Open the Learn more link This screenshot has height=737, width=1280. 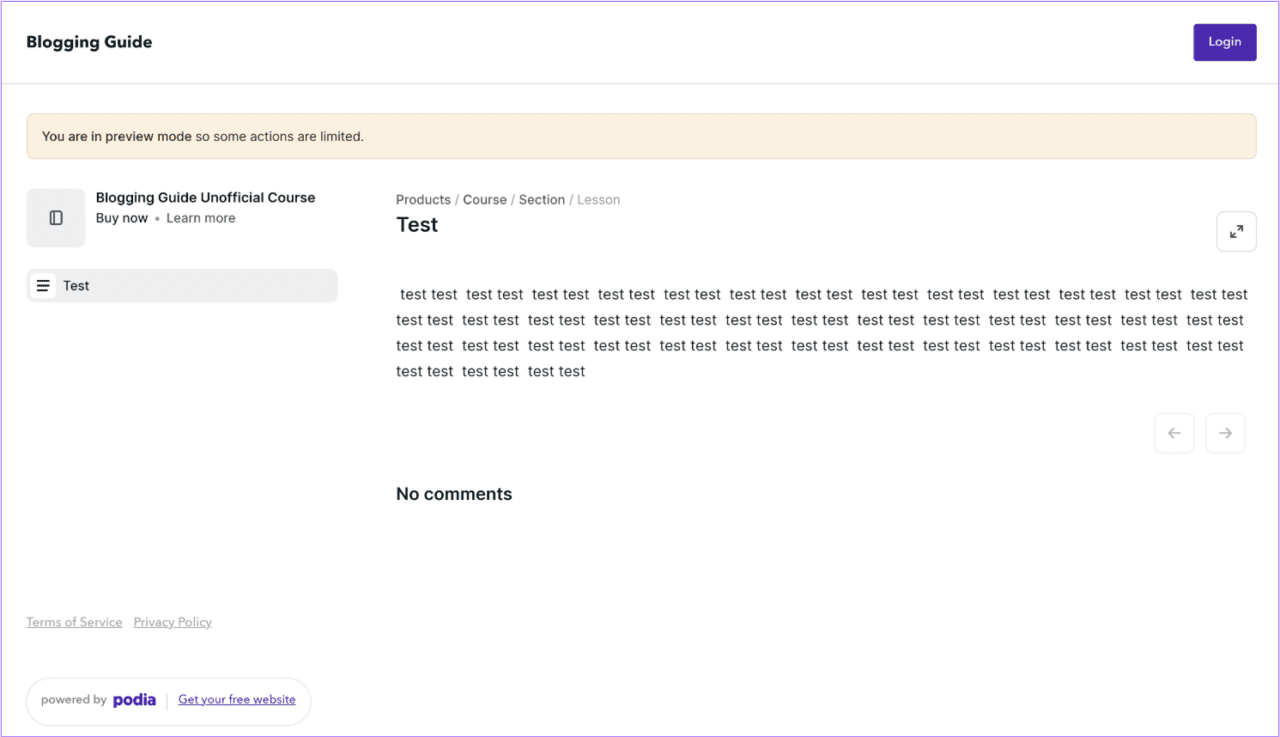[x=200, y=217]
